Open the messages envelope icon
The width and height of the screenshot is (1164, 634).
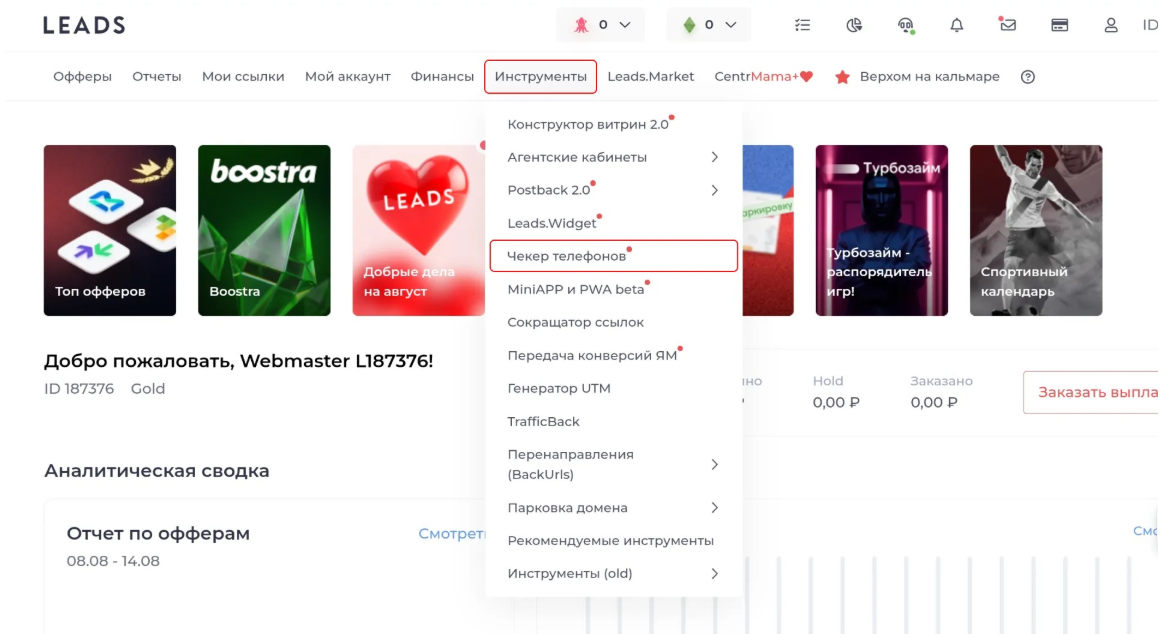coord(1007,24)
